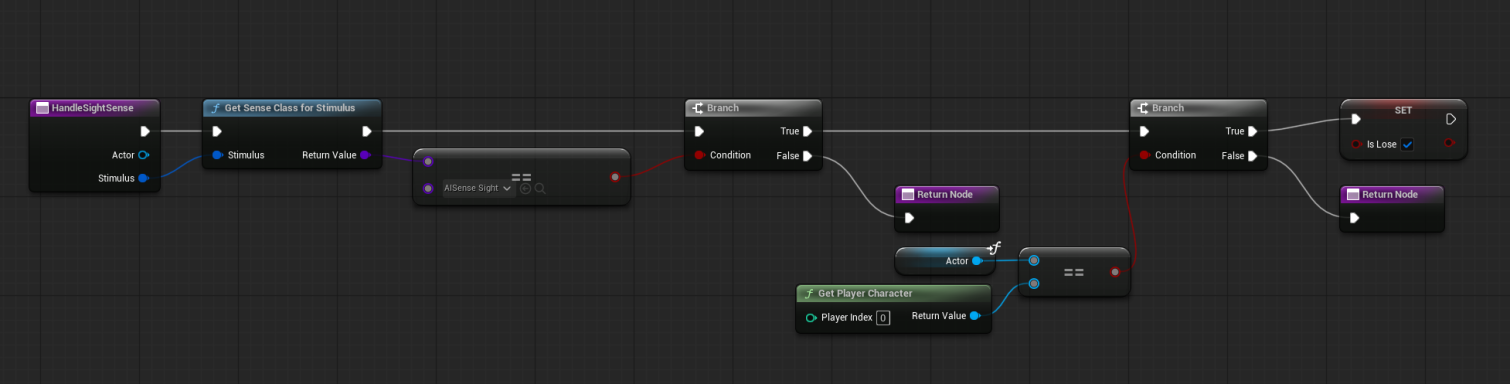Click red output pin of object equals node
Image resolution: width=1510 pixels, height=384 pixels.
point(1115,271)
